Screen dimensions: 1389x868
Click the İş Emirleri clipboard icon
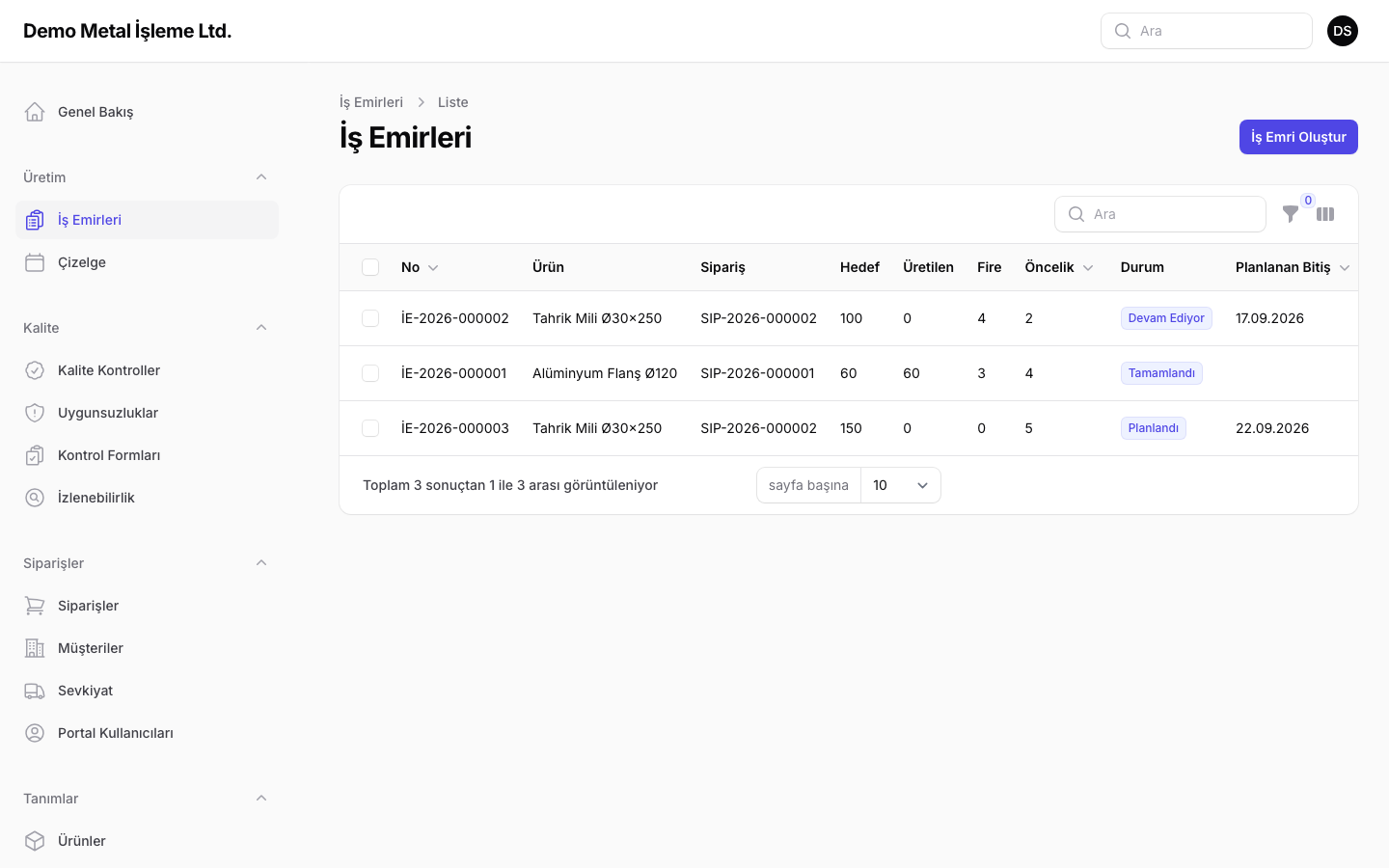(x=35, y=220)
